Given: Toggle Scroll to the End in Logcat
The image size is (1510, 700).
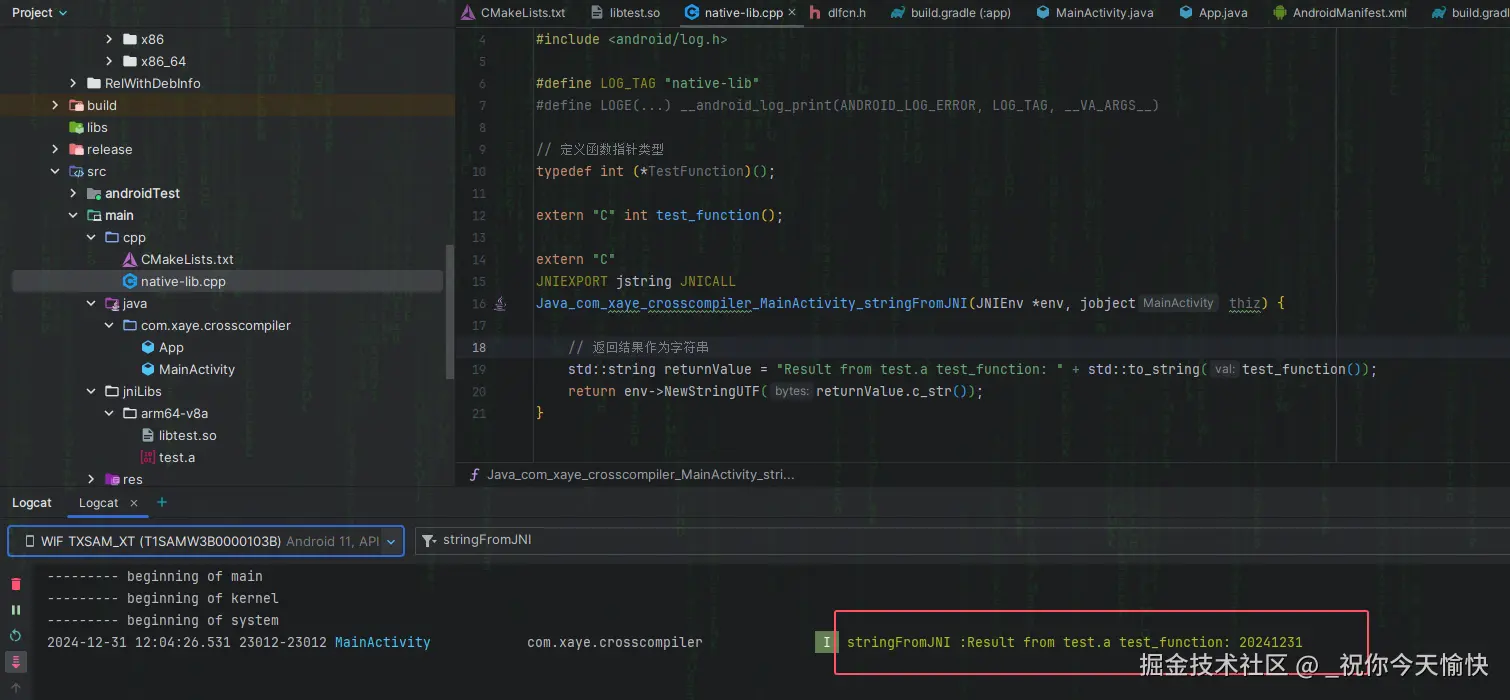Looking at the screenshot, I should pos(16,662).
